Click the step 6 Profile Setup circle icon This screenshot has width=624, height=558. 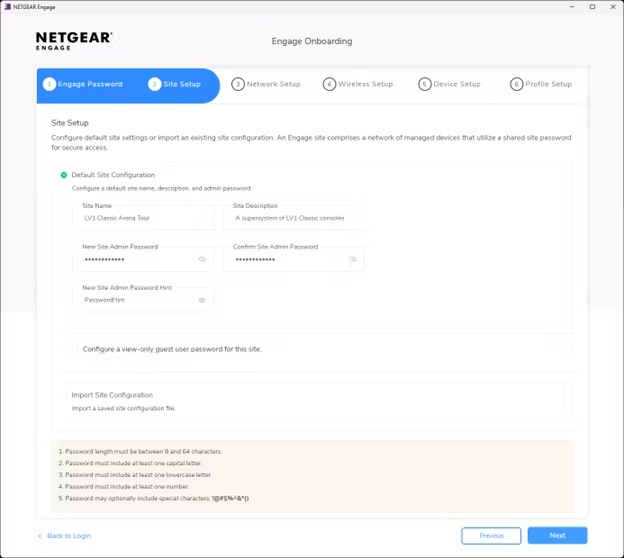(x=517, y=84)
